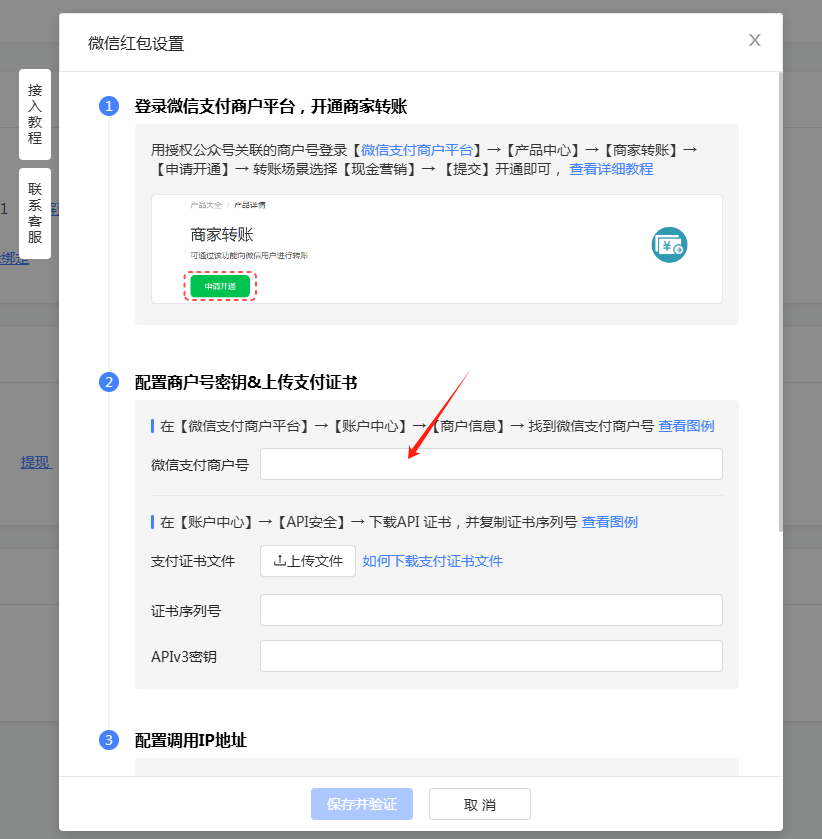This screenshot has height=839, width=822.
Task: Focus the APIv3密钥 input field
Action: click(x=491, y=656)
